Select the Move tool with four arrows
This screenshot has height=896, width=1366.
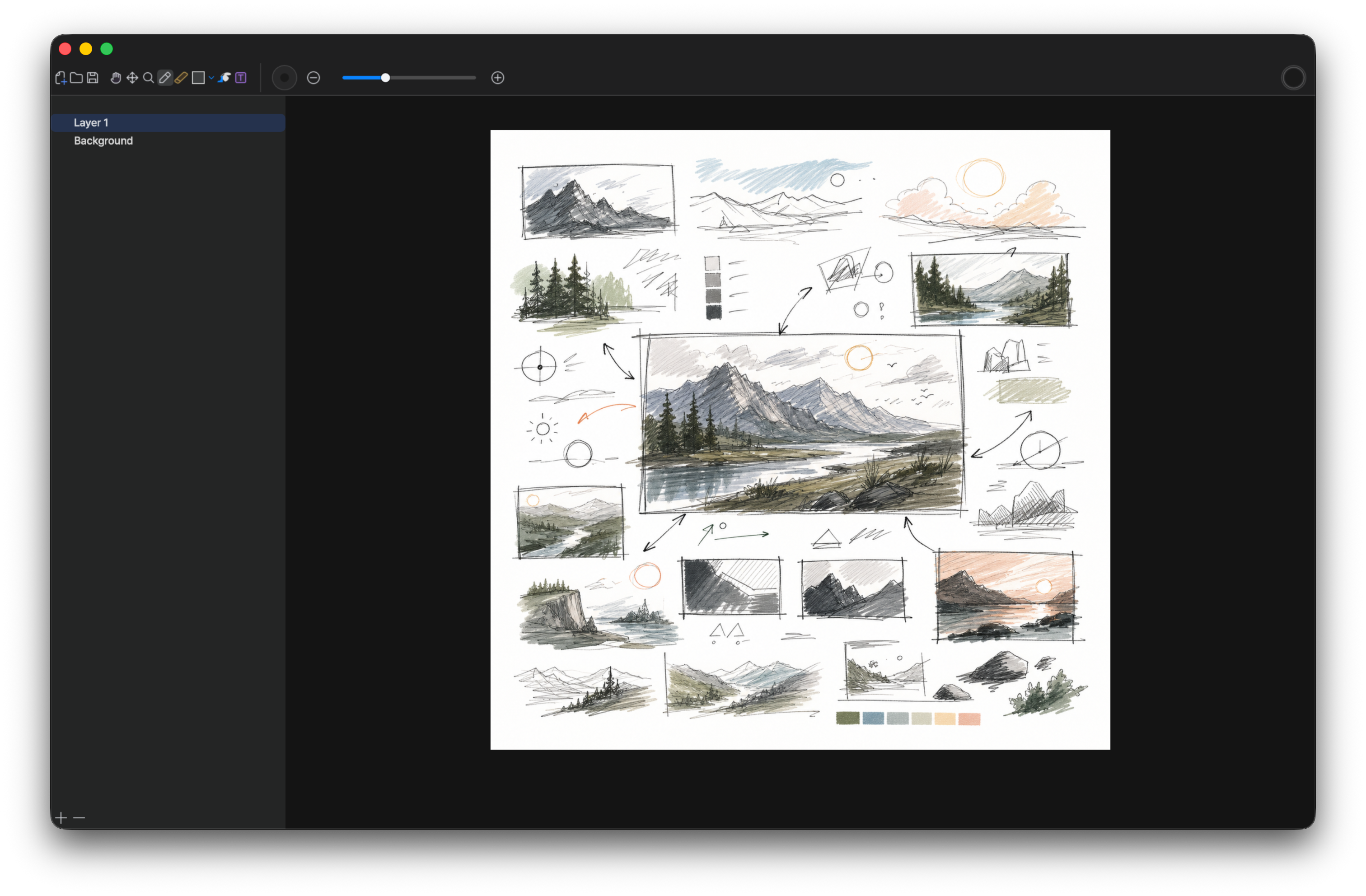point(132,78)
